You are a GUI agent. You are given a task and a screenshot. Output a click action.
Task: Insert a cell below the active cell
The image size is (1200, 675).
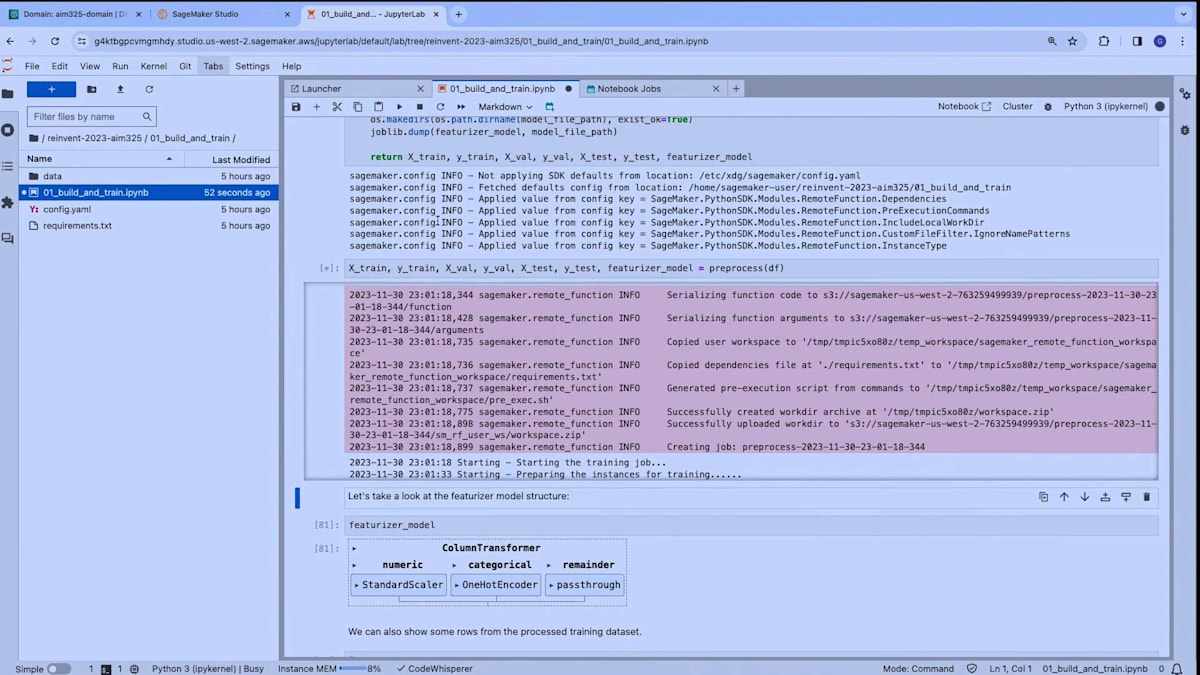click(1125, 497)
